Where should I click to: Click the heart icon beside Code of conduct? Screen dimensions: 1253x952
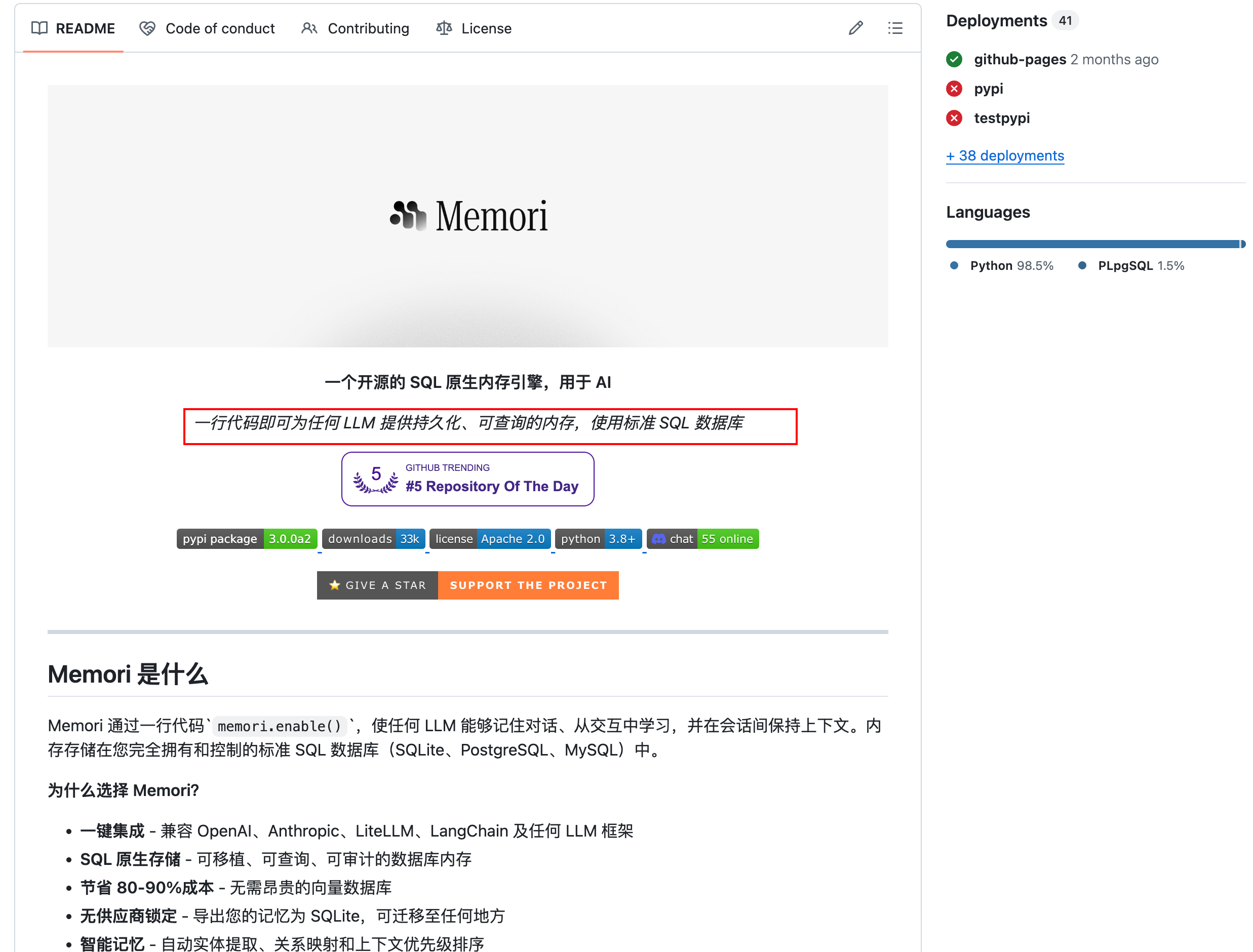click(x=147, y=28)
